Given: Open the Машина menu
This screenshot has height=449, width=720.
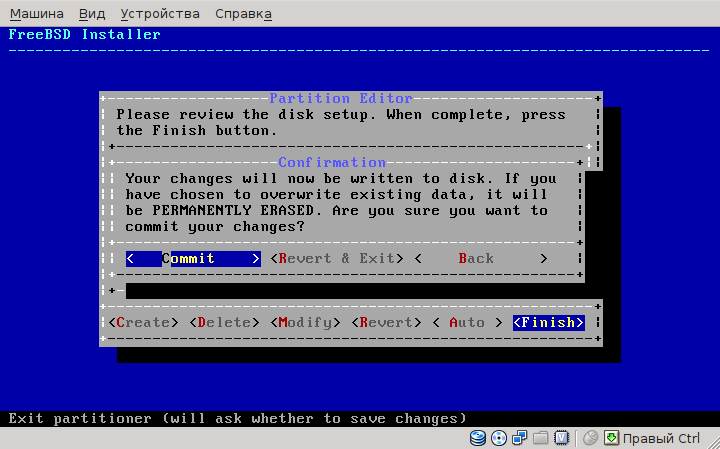Looking at the screenshot, I should (x=37, y=14).
